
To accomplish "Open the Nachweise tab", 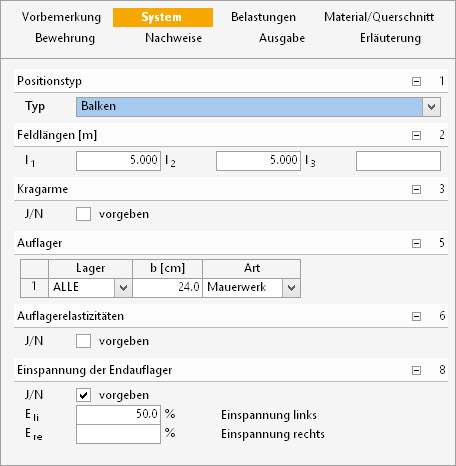I will tap(173, 38).
